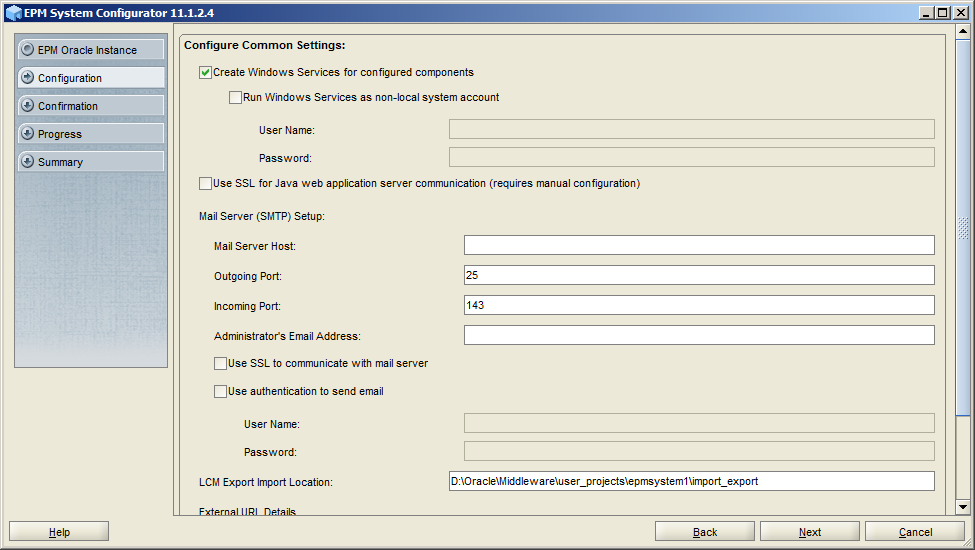This screenshot has width=975, height=550.
Task: Click the Administrator's Email Address field
Action: click(x=699, y=335)
